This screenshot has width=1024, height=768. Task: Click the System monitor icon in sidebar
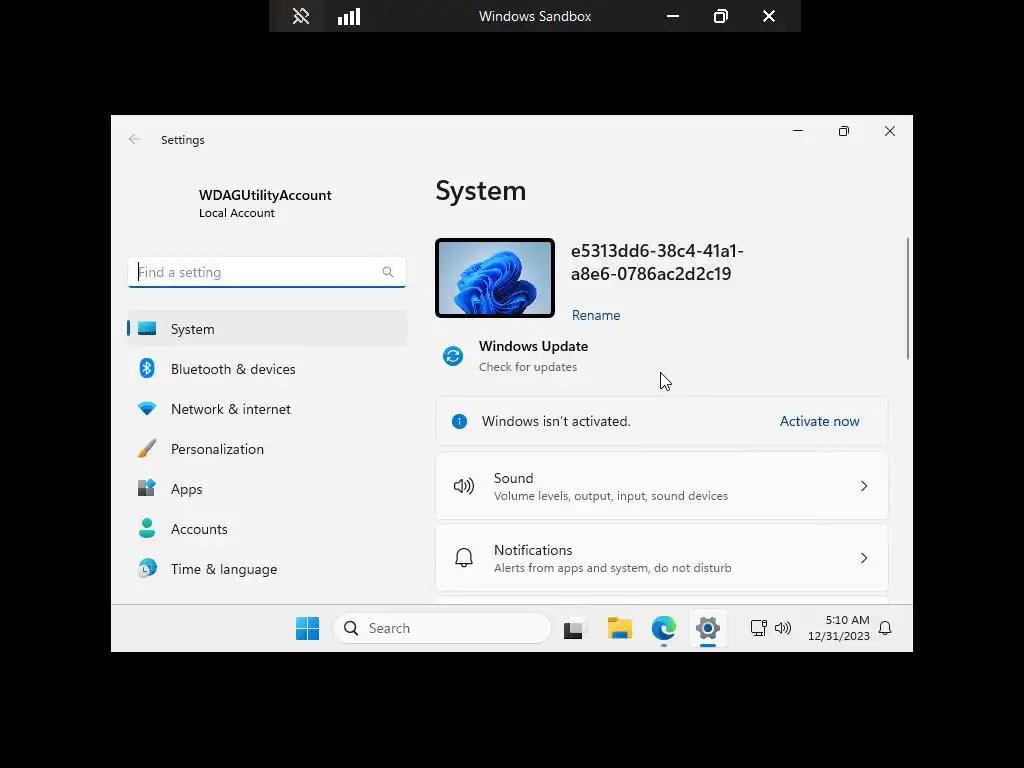point(147,328)
